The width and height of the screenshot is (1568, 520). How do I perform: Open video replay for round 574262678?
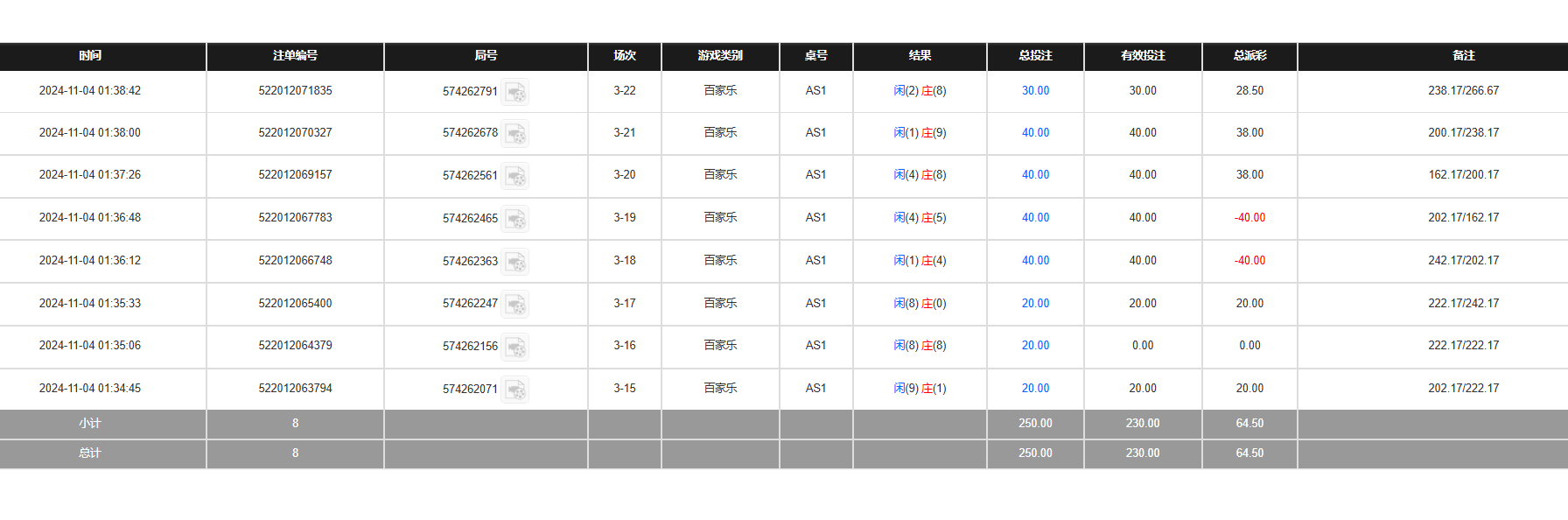coord(514,134)
